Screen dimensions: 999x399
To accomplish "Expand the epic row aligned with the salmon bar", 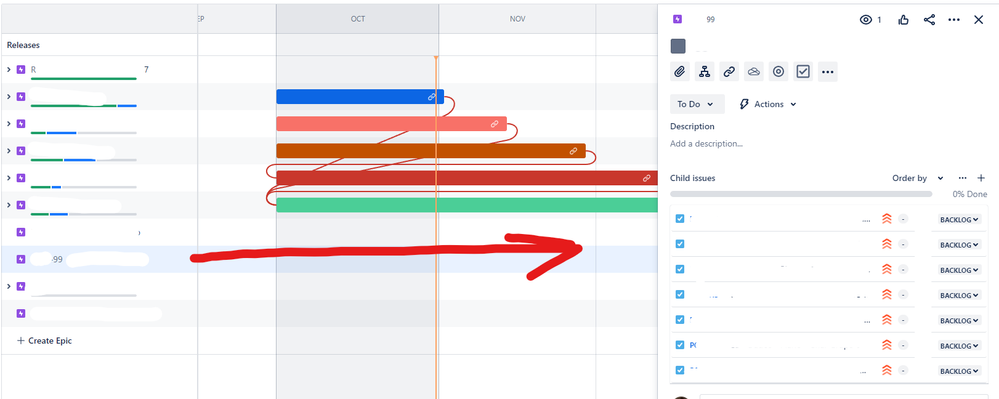I will pos(8,124).
